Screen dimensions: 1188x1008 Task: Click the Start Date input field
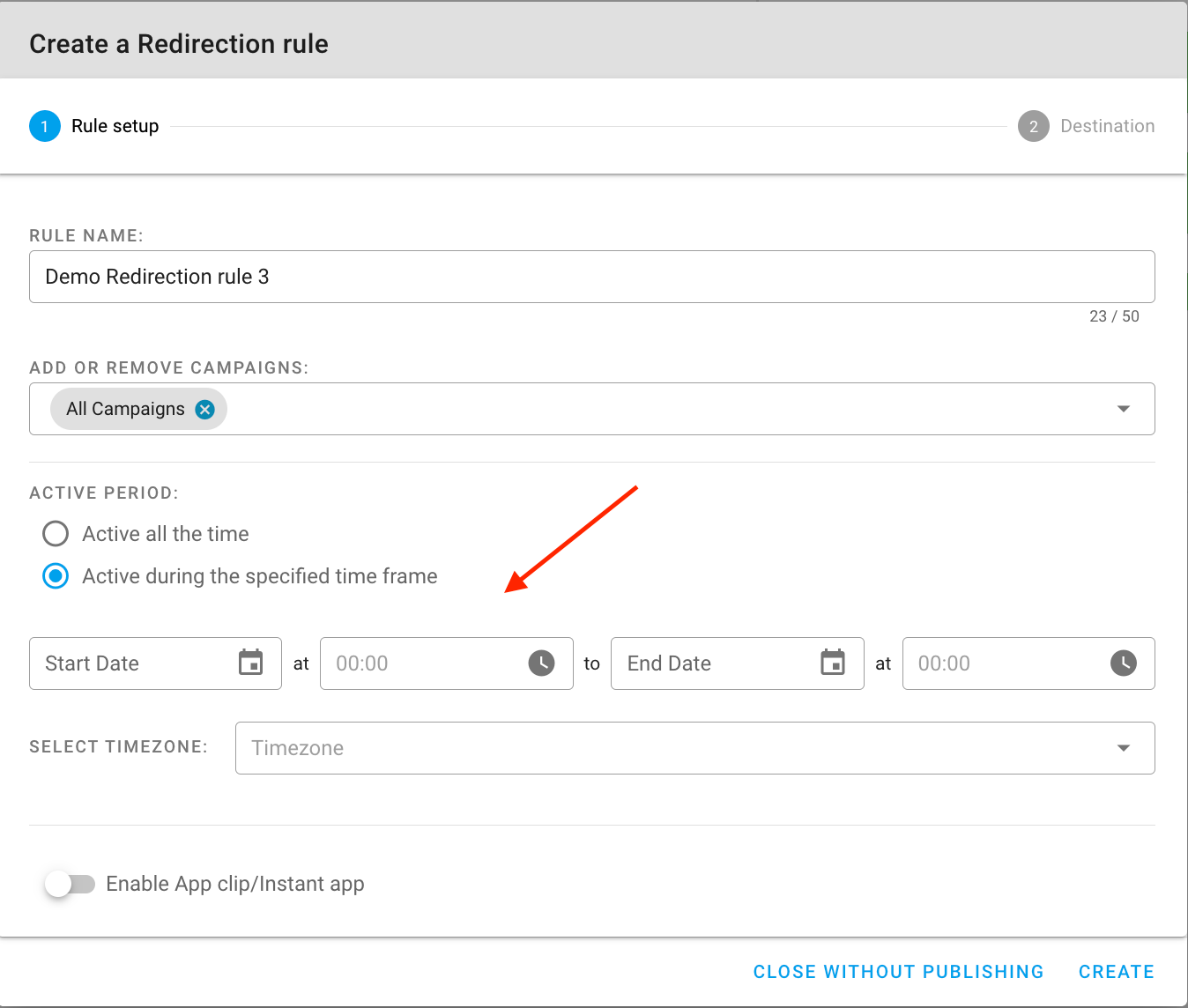[x=132, y=663]
